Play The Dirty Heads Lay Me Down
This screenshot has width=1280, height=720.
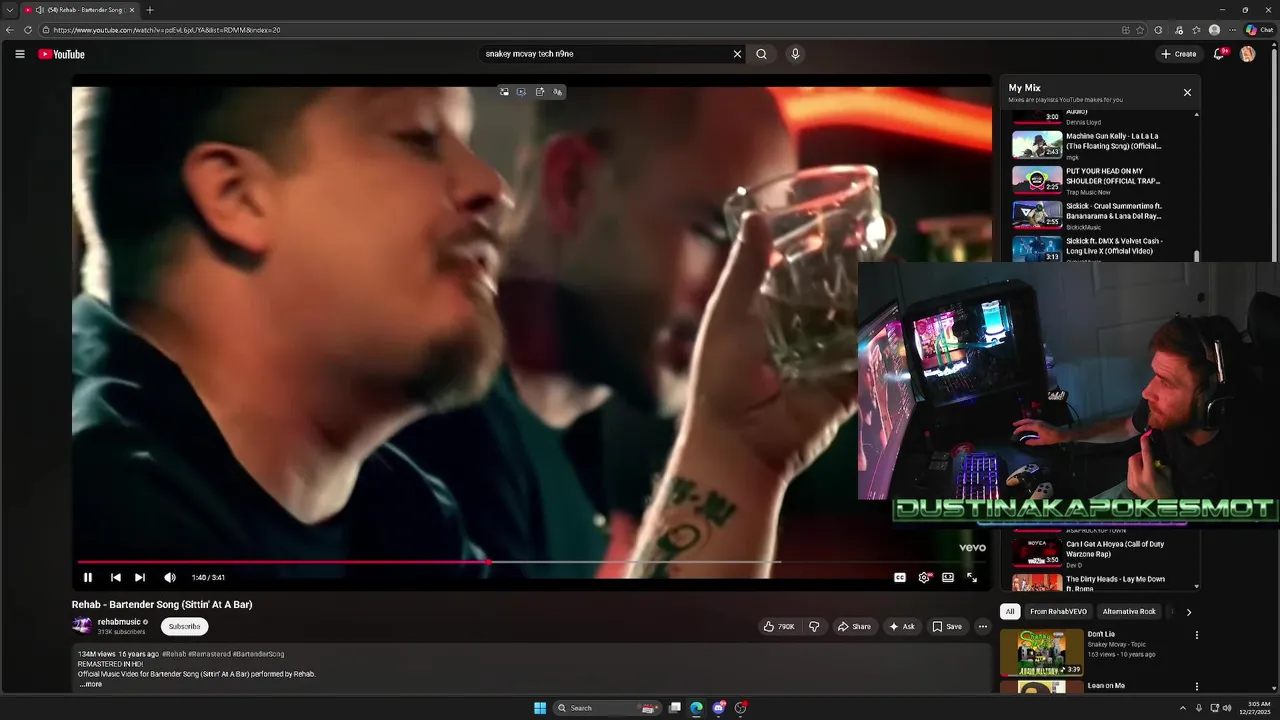(1087, 582)
